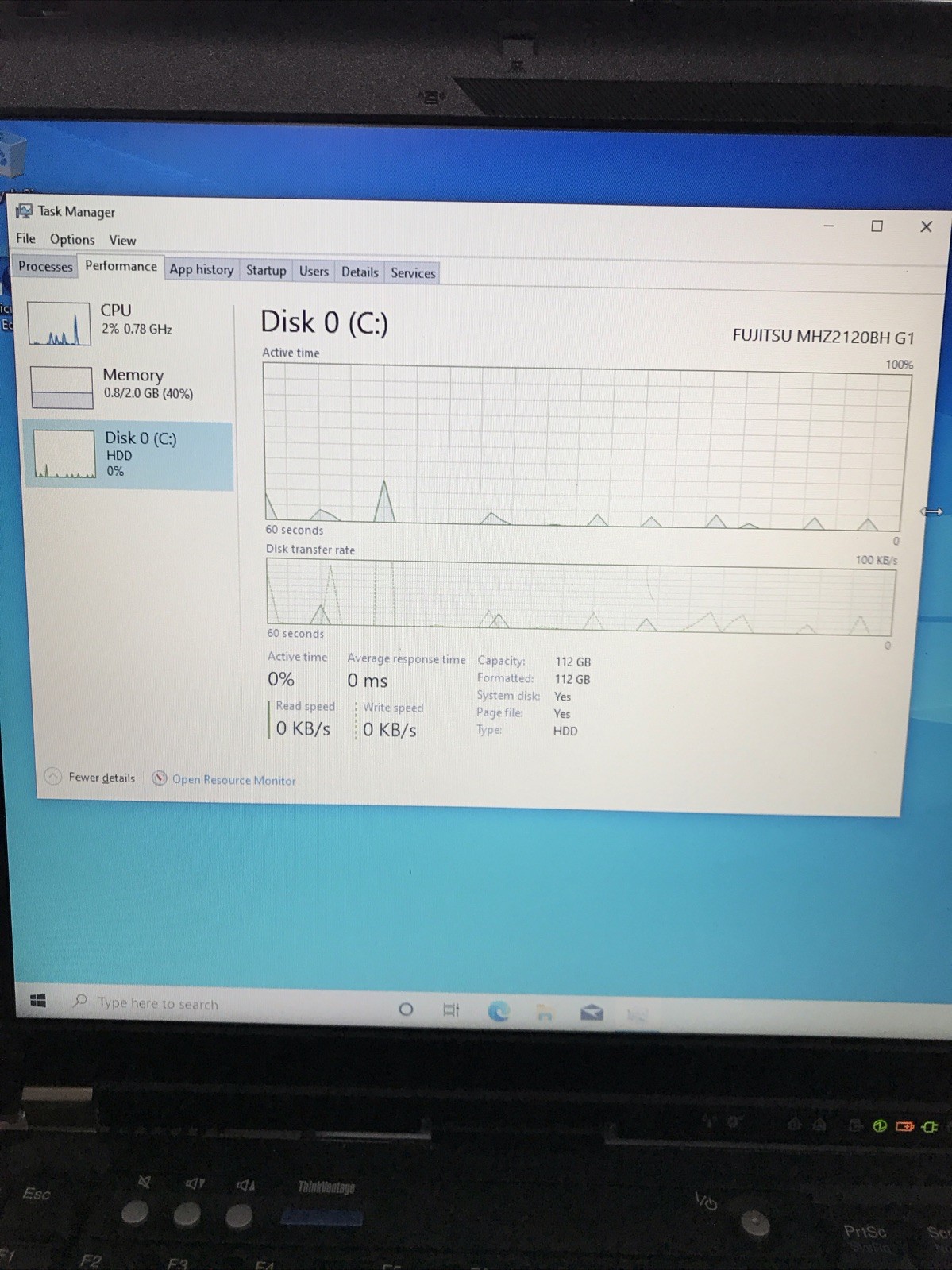Screen dimensions: 952x1270
Task: Click the Resource Monitor icon
Action: click(160, 778)
